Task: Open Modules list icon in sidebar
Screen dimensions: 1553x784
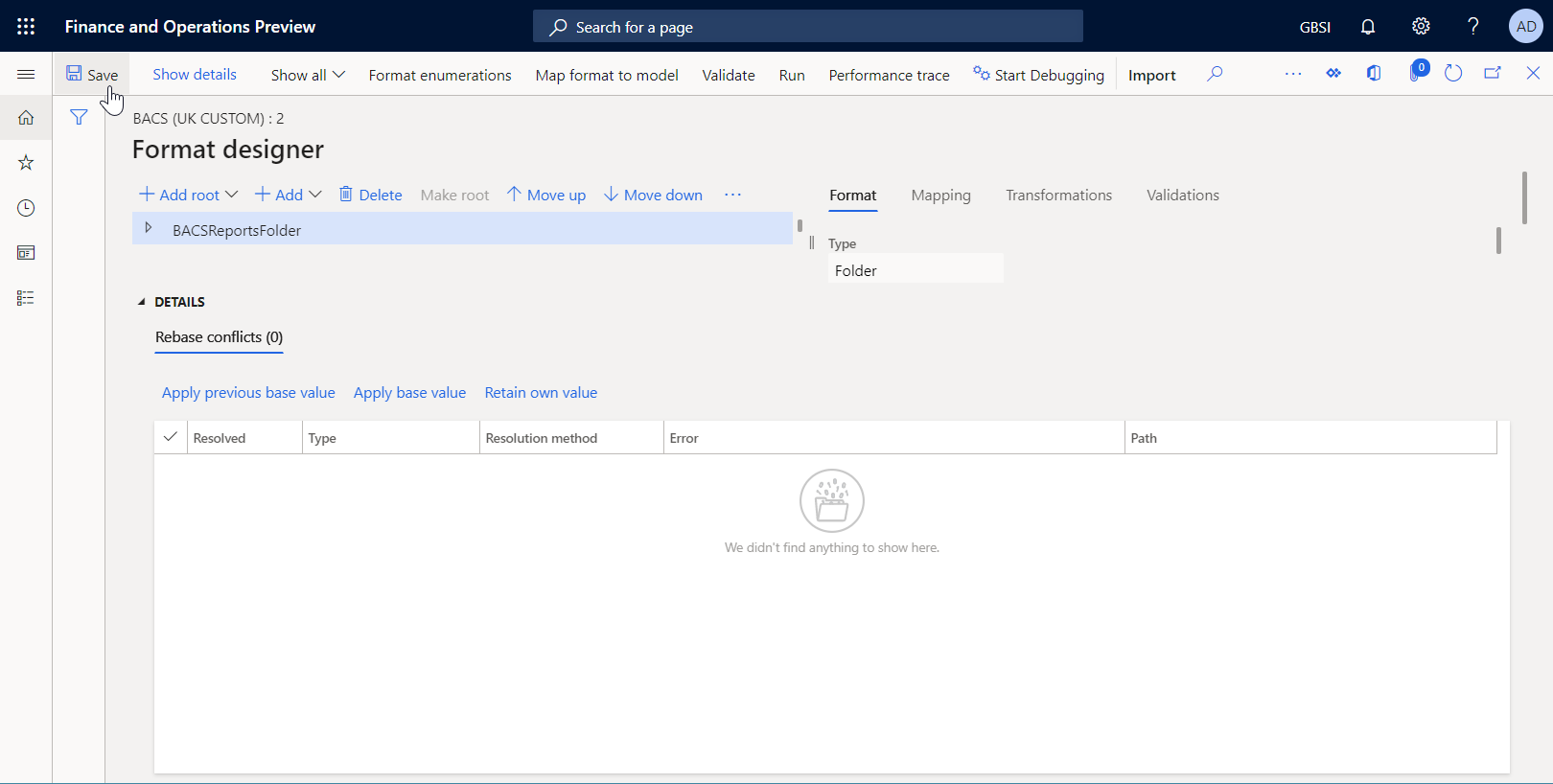Action: point(26,298)
